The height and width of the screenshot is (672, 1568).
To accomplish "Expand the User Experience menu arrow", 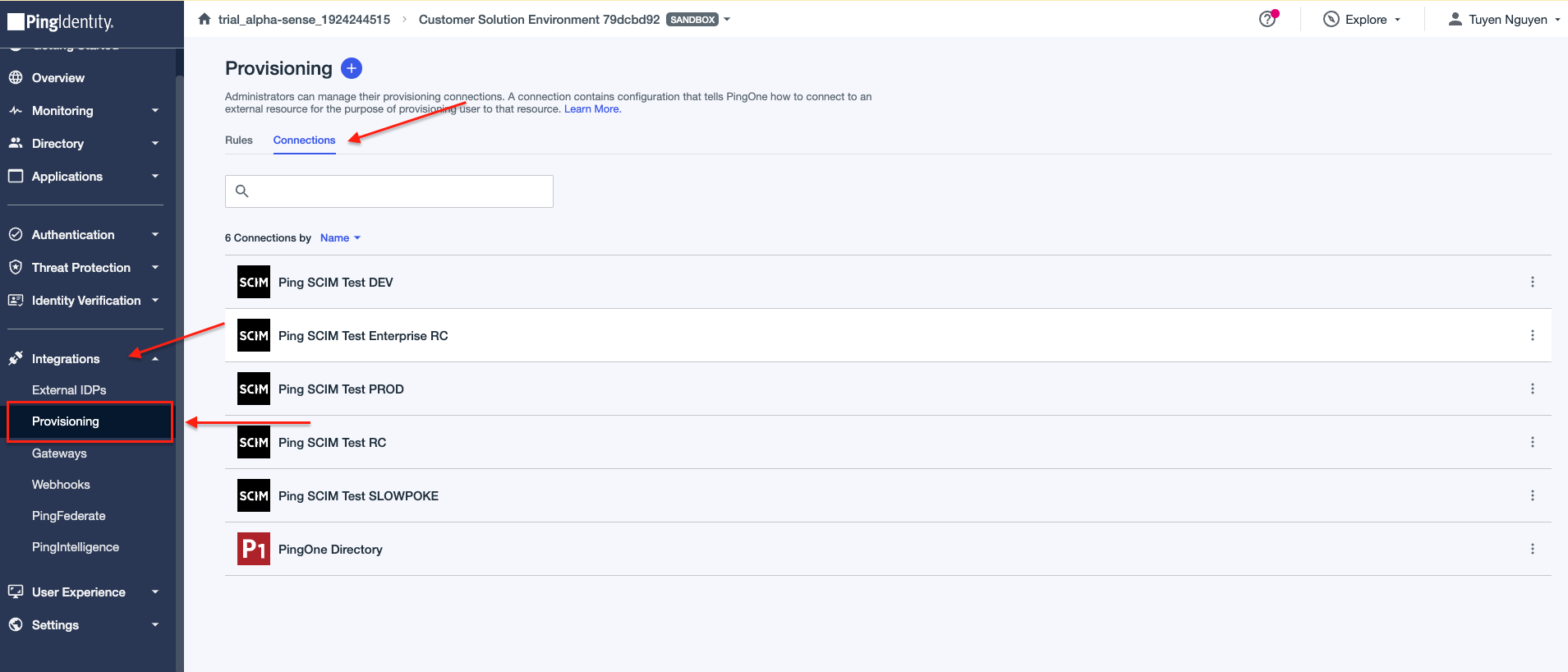I will pyautogui.click(x=155, y=591).
